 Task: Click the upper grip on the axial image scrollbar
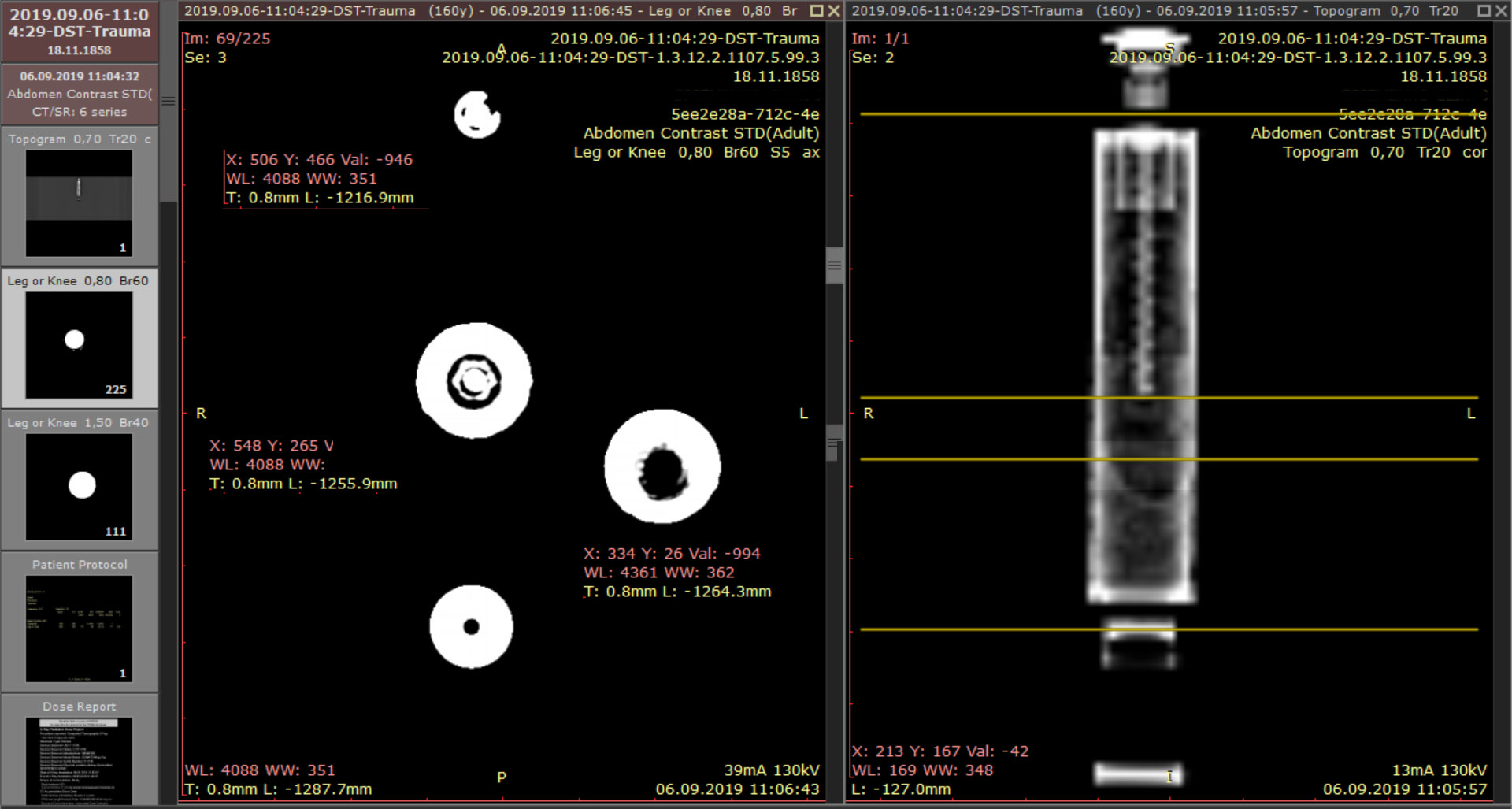pos(834,265)
